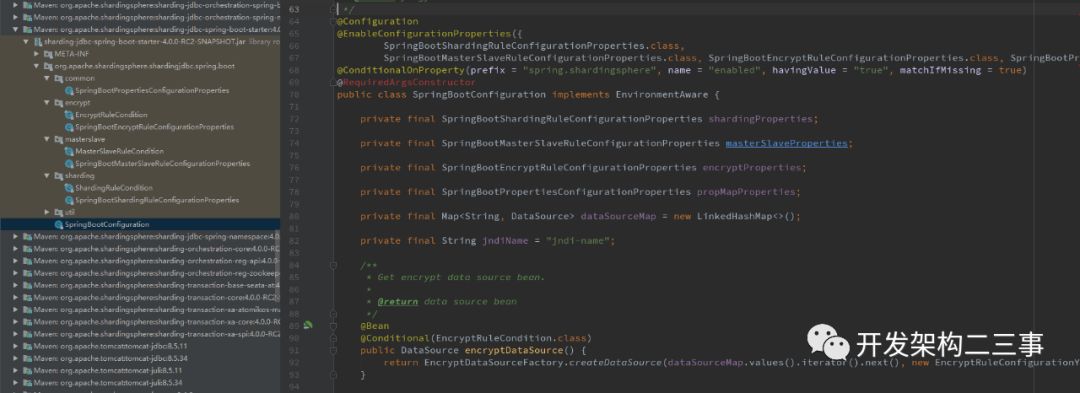Collapse the org.apache.shardingsphere.shardingjdbc.spring.boot package
1080x393 pixels.
[37, 66]
